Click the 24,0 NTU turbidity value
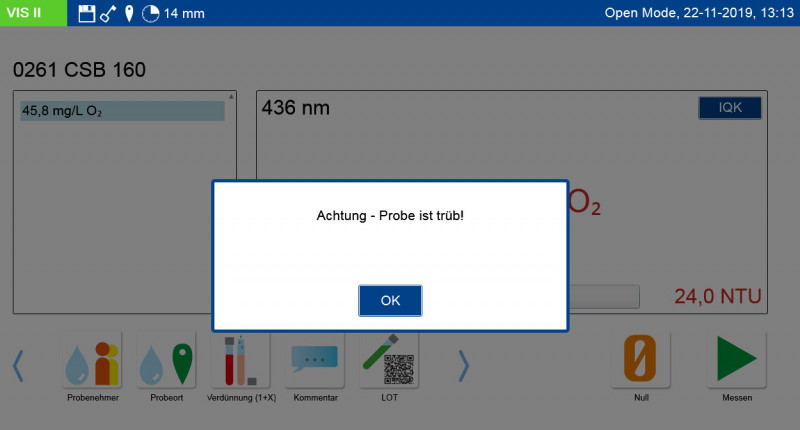This screenshot has width=800, height=430. 718,296
